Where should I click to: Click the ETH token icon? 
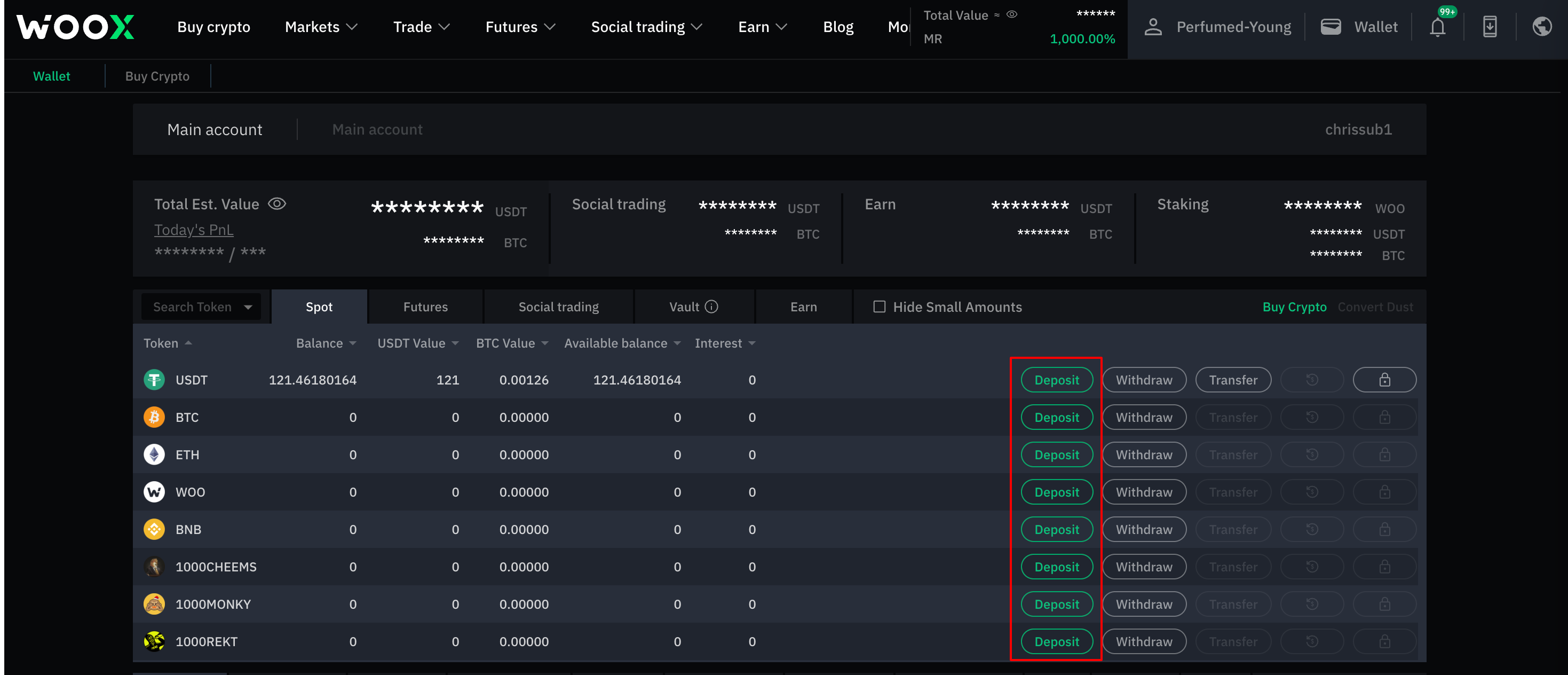click(154, 454)
